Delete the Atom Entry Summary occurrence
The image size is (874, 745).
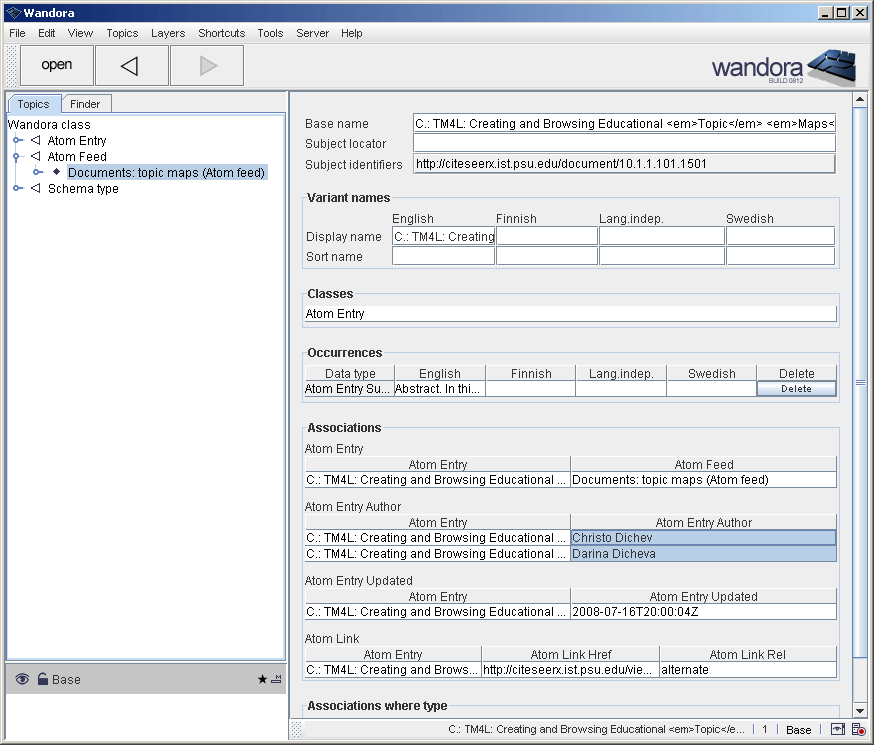coord(796,389)
